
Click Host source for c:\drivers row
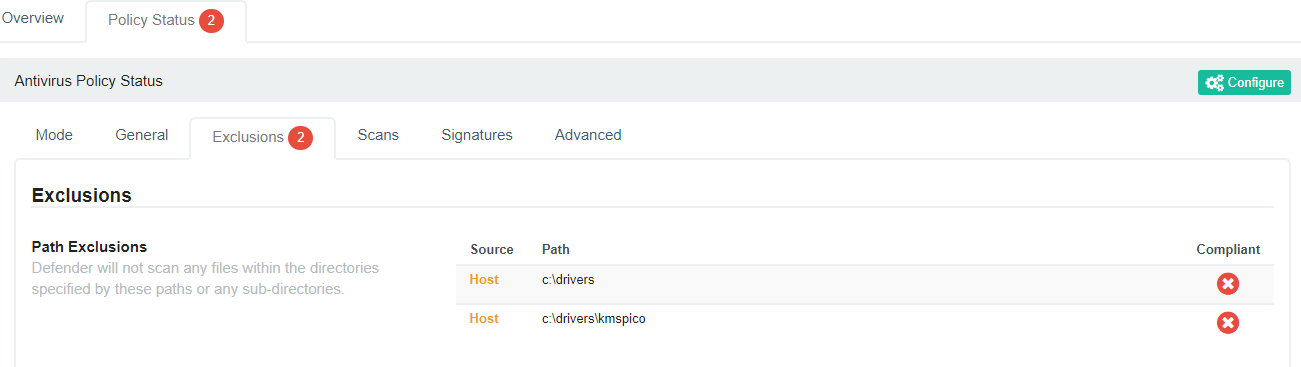coord(484,280)
